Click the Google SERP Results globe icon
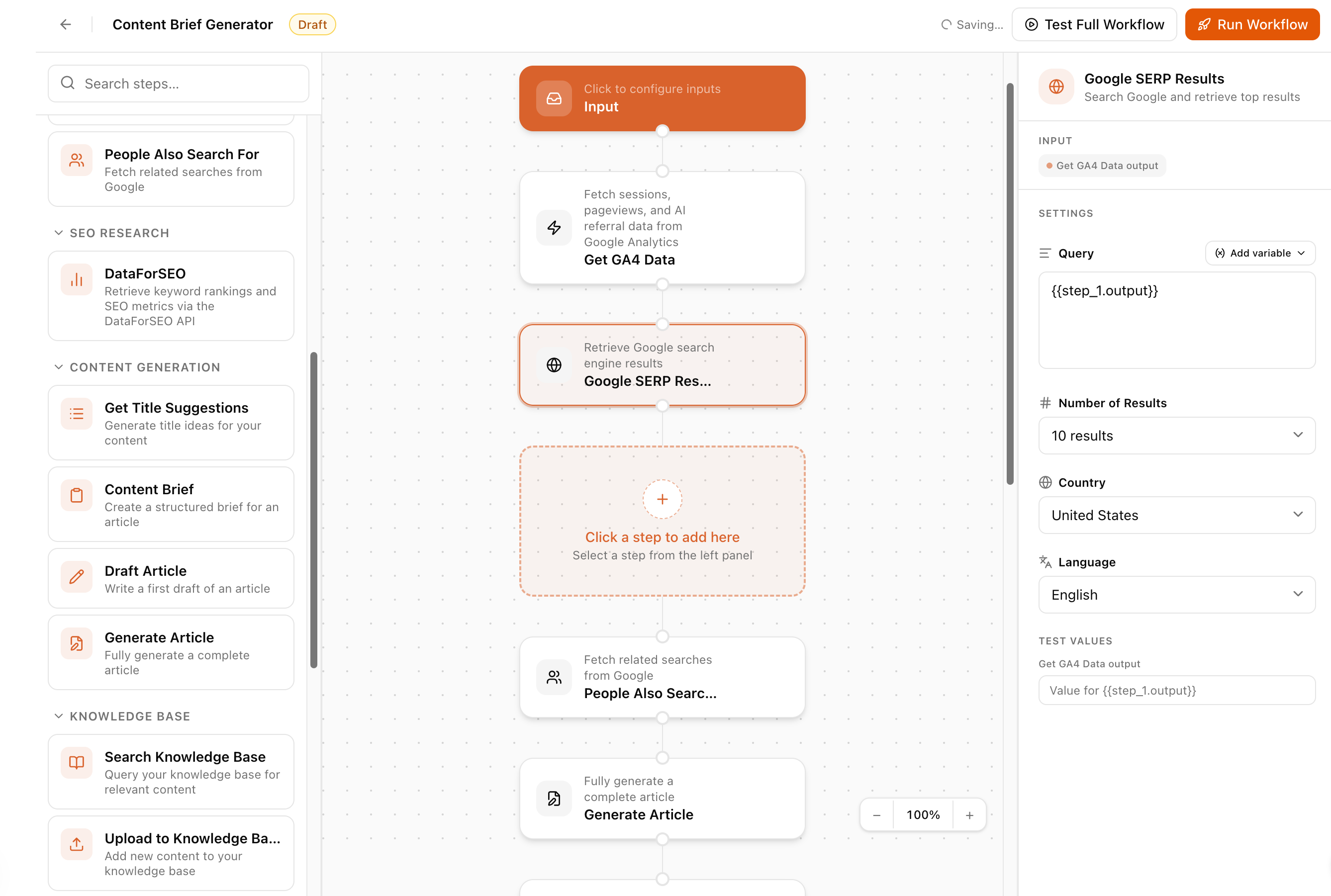This screenshot has height=896, width=1331. point(553,364)
